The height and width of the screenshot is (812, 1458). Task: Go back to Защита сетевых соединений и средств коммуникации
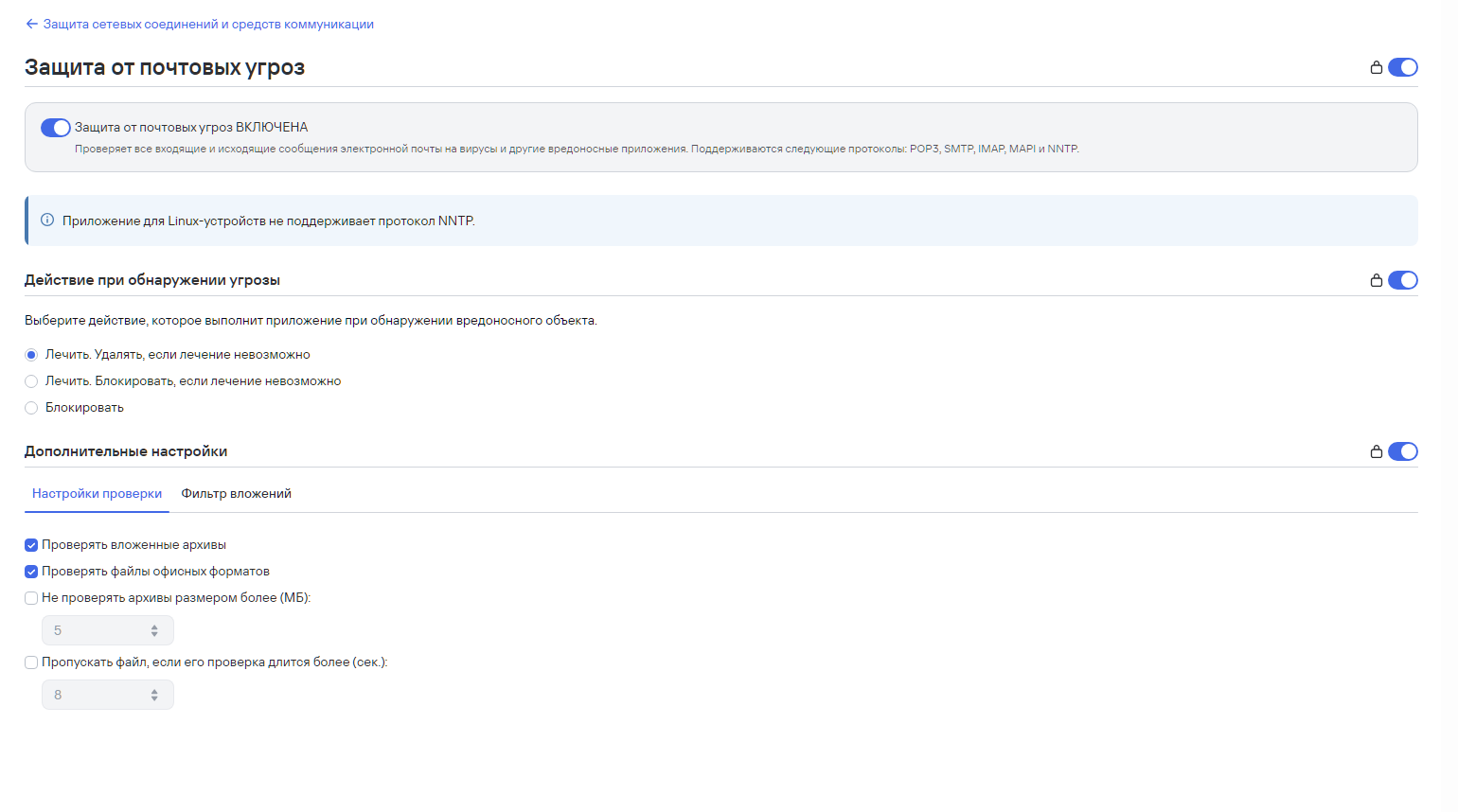(x=208, y=25)
